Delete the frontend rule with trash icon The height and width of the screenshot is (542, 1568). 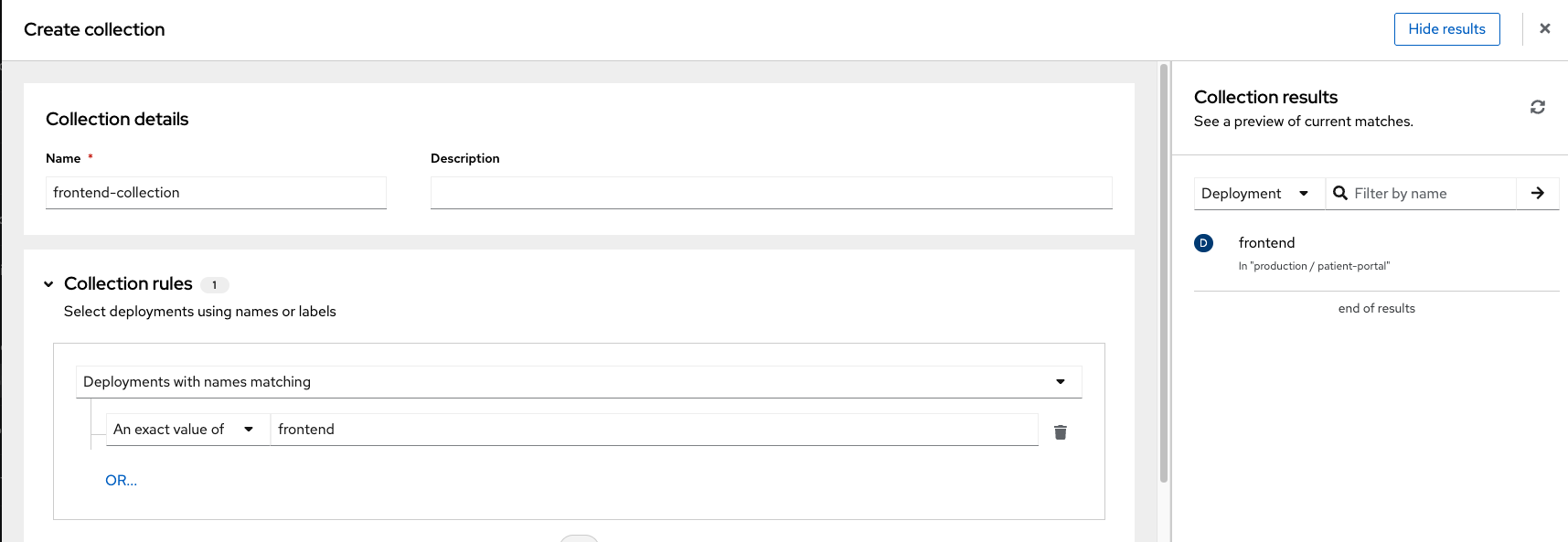tap(1061, 432)
